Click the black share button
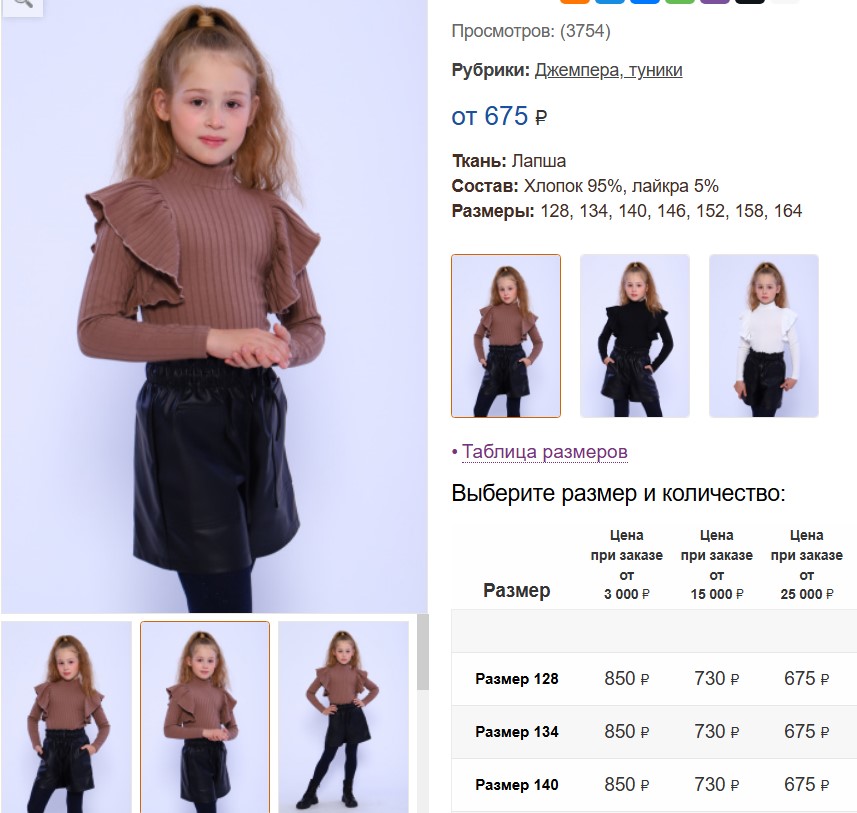The width and height of the screenshot is (857, 813). [x=750, y=2]
